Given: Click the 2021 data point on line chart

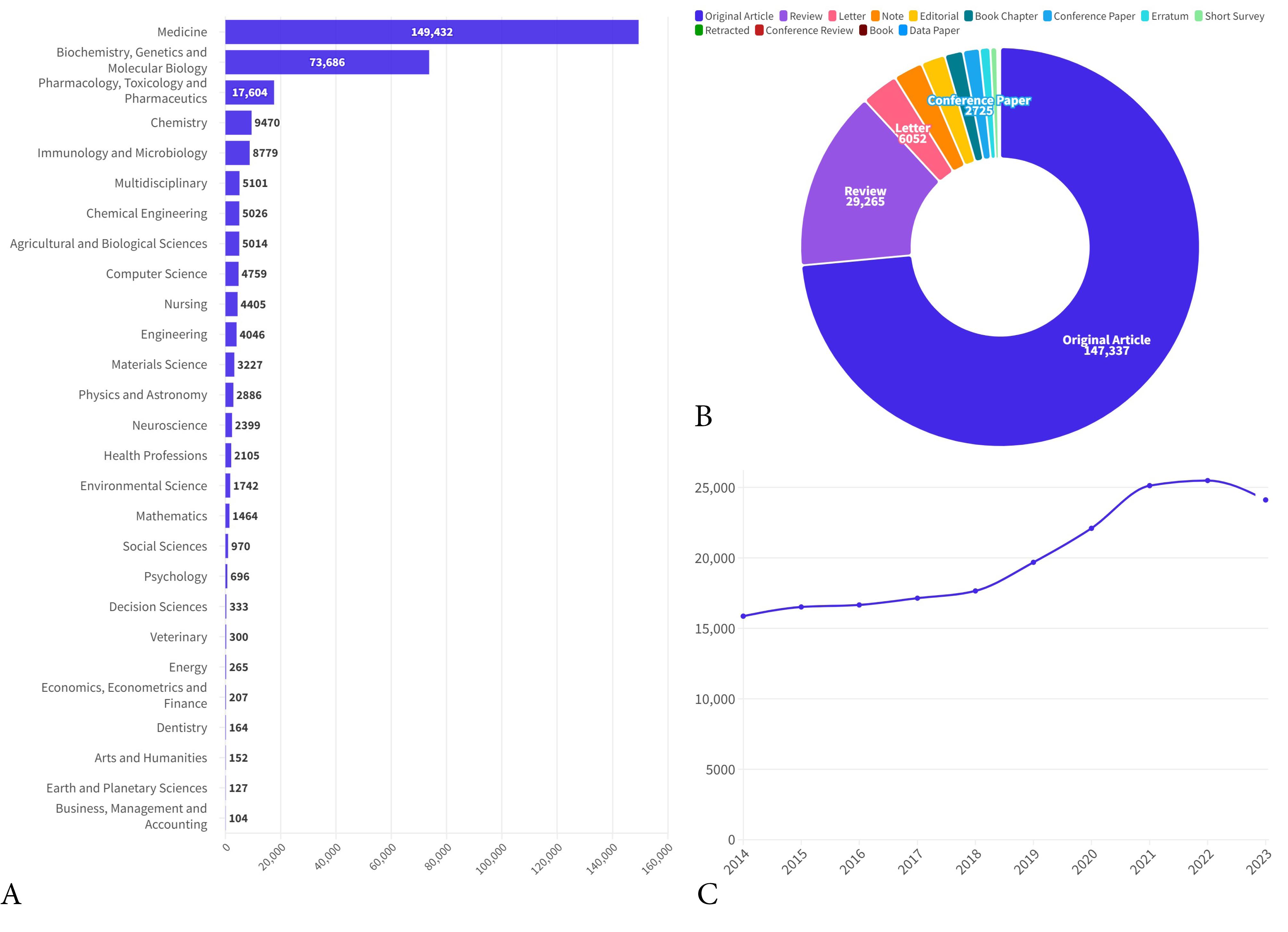Looking at the screenshot, I should (x=1149, y=486).
